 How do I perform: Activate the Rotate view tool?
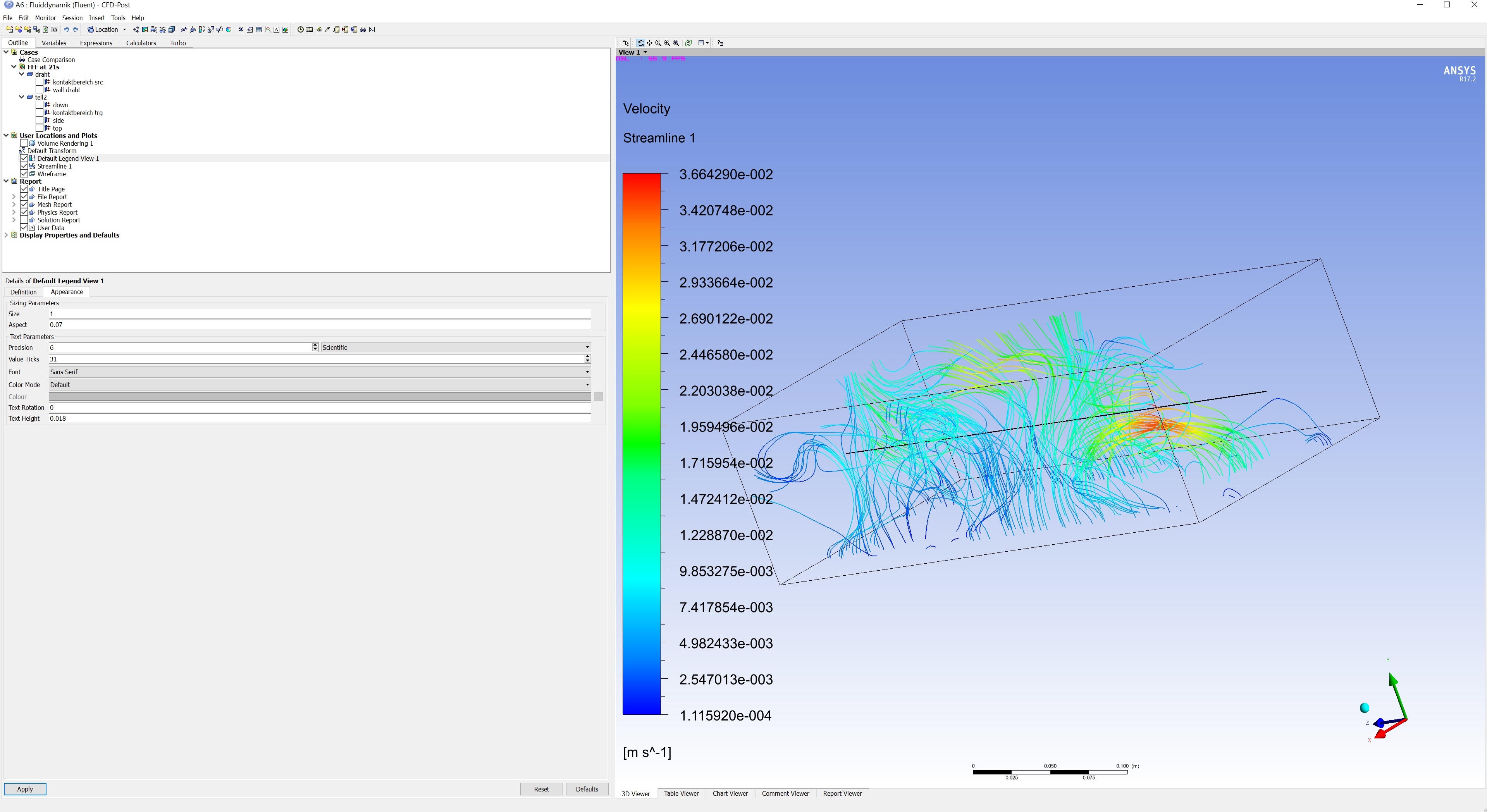pyautogui.click(x=641, y=43)
